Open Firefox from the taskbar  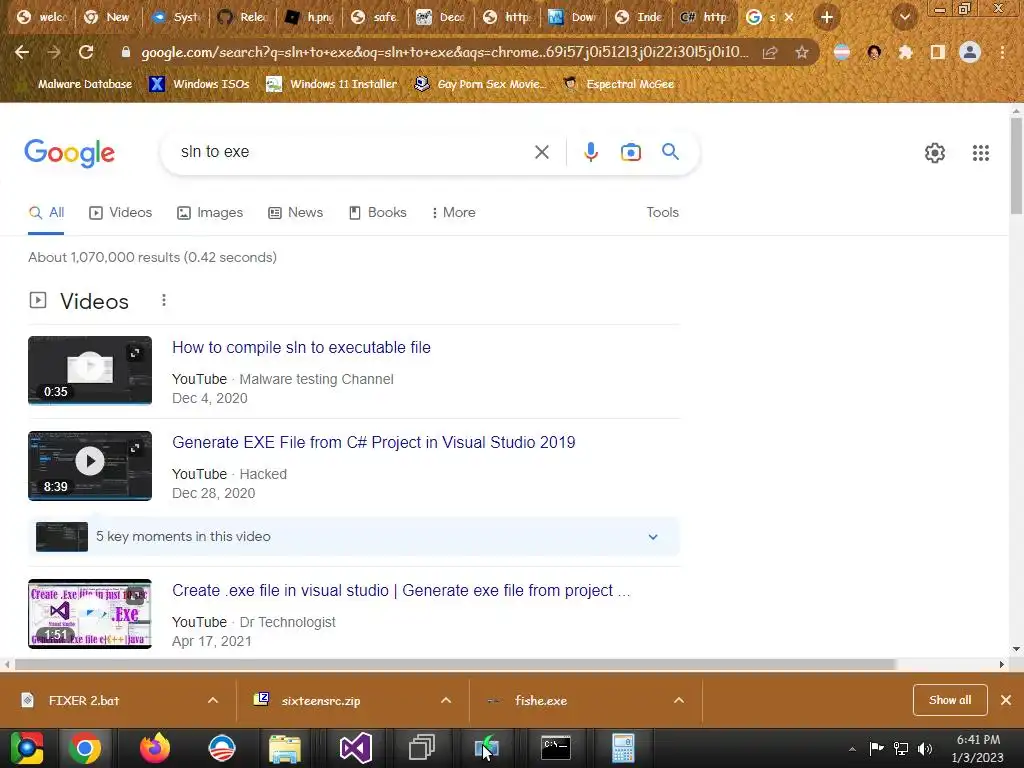point(155,748)
